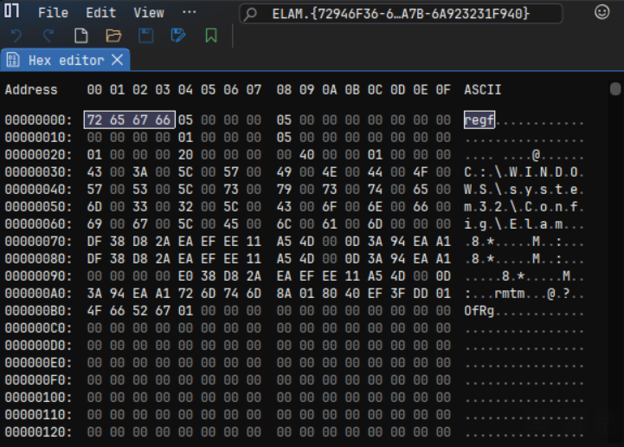Screen dimensions: 624x447
Task: Click the 'rmtm' ASCII text
Action: coord(509,294)
